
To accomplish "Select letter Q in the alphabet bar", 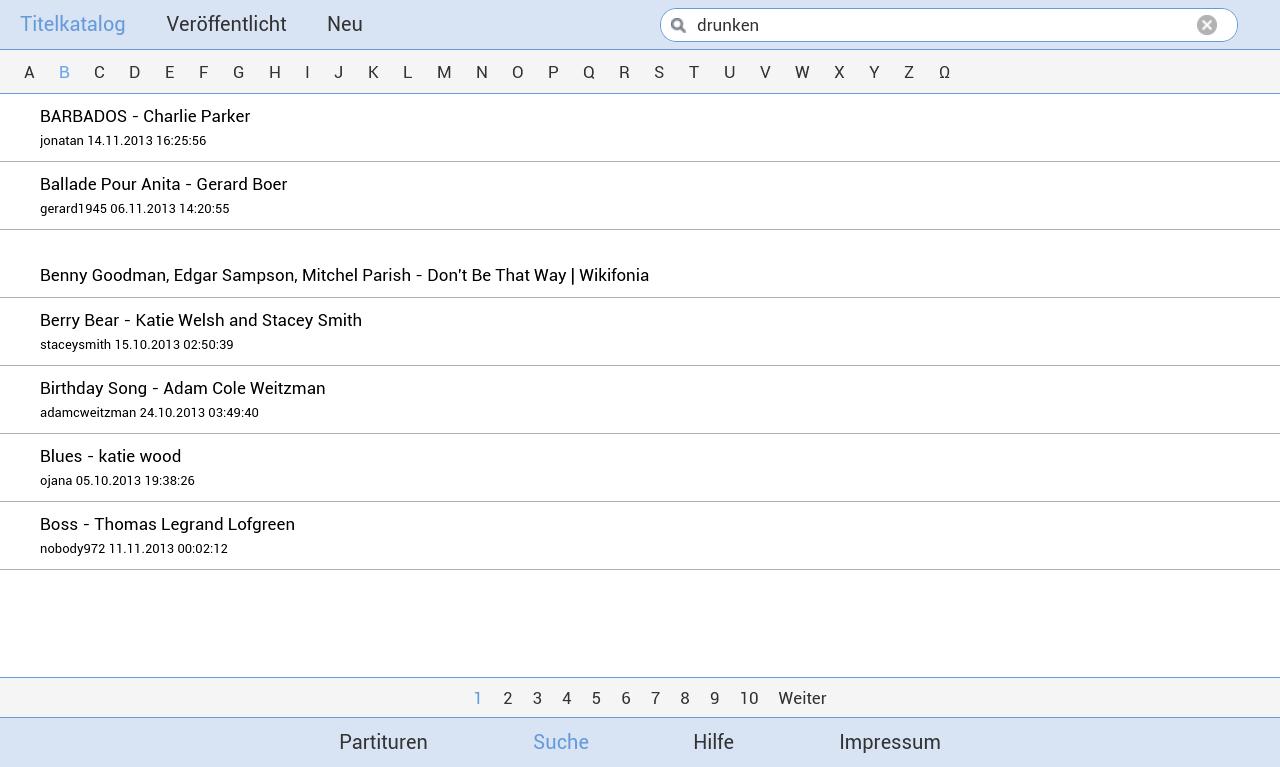I will pyautogui.click(x=588, y=72).
